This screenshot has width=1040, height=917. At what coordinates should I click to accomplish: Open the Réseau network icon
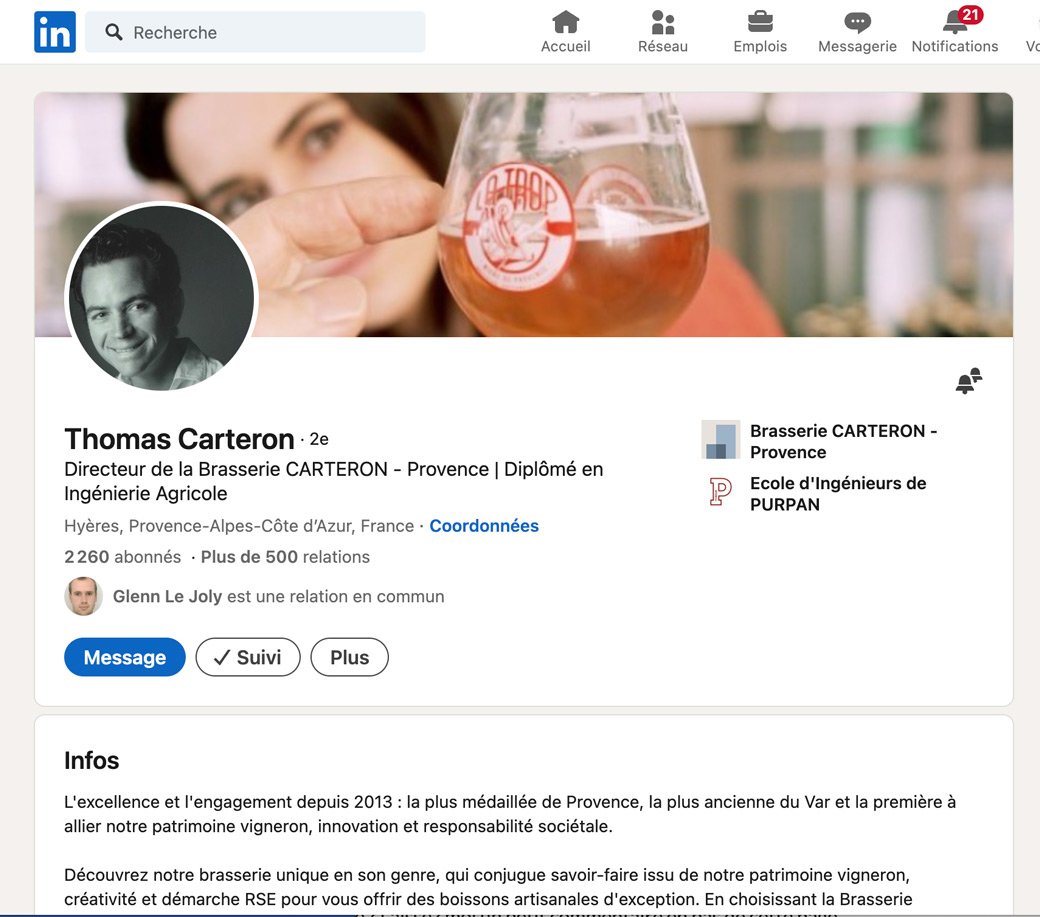[x=662, y=29]
